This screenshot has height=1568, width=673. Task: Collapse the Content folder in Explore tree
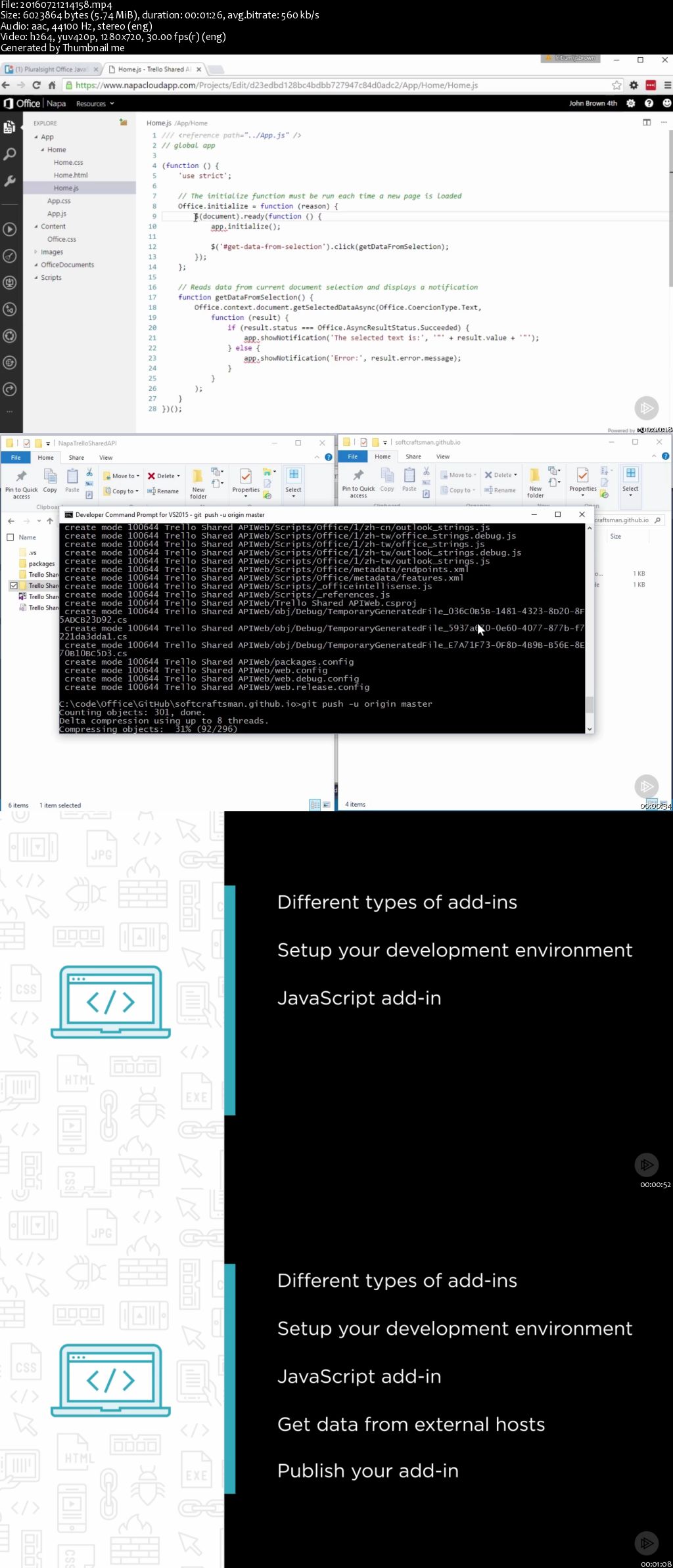(36, 227)
